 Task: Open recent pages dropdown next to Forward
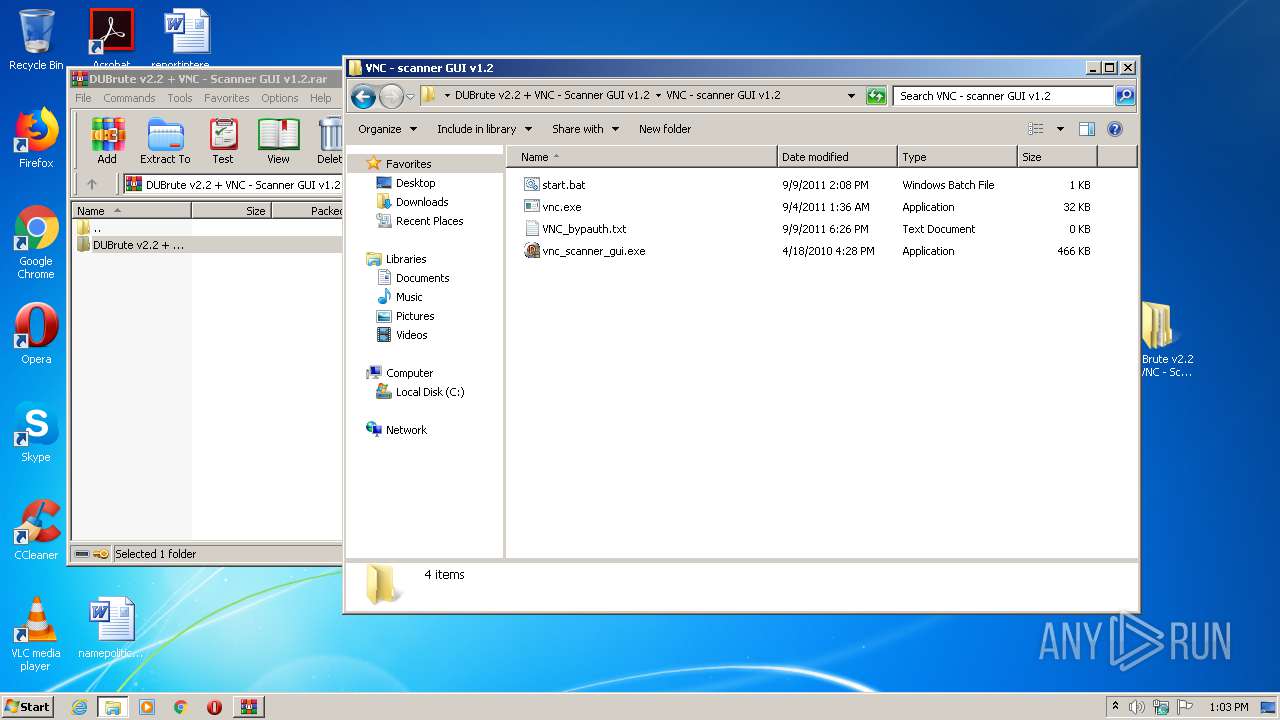tap(410, 97)
